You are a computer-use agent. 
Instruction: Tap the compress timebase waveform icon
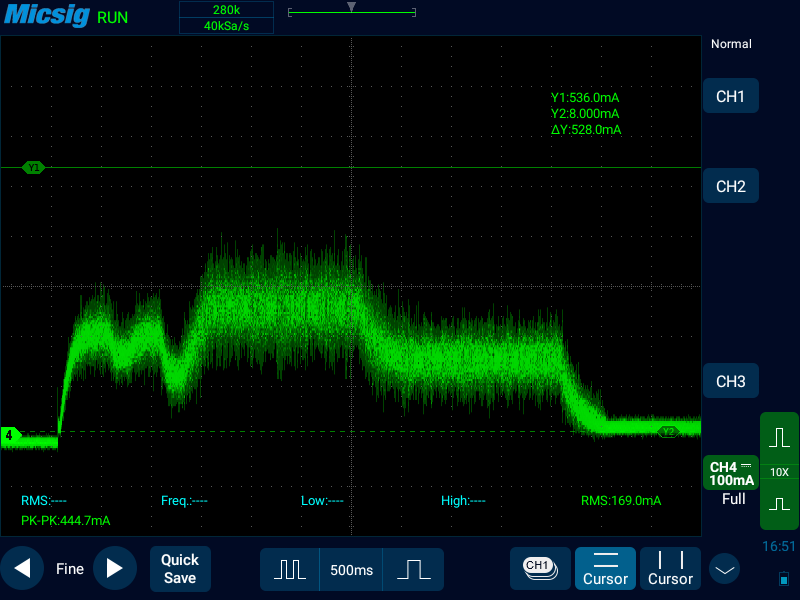(290, 569)
